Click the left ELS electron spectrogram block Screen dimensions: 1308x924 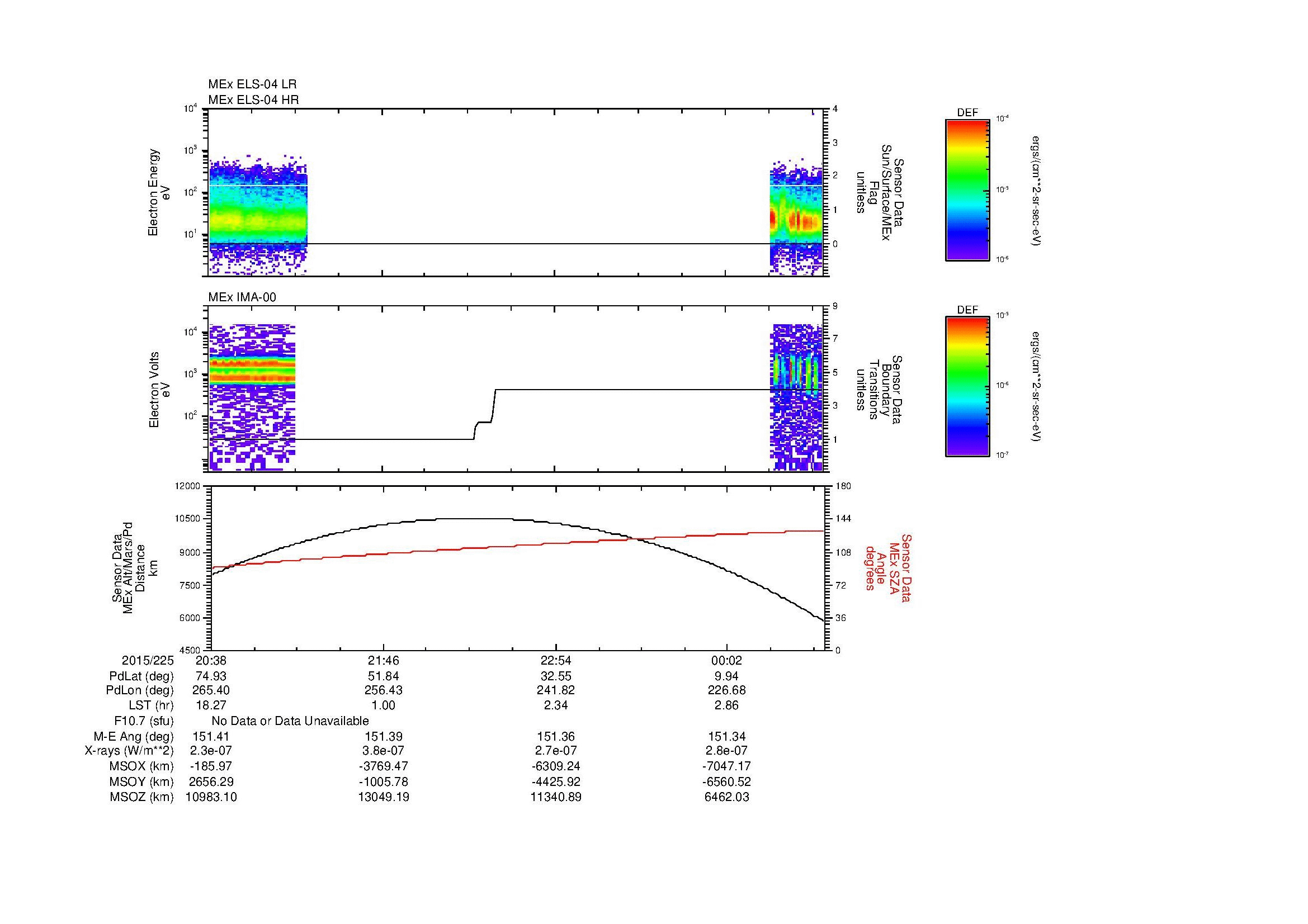(x=258, y=215)
